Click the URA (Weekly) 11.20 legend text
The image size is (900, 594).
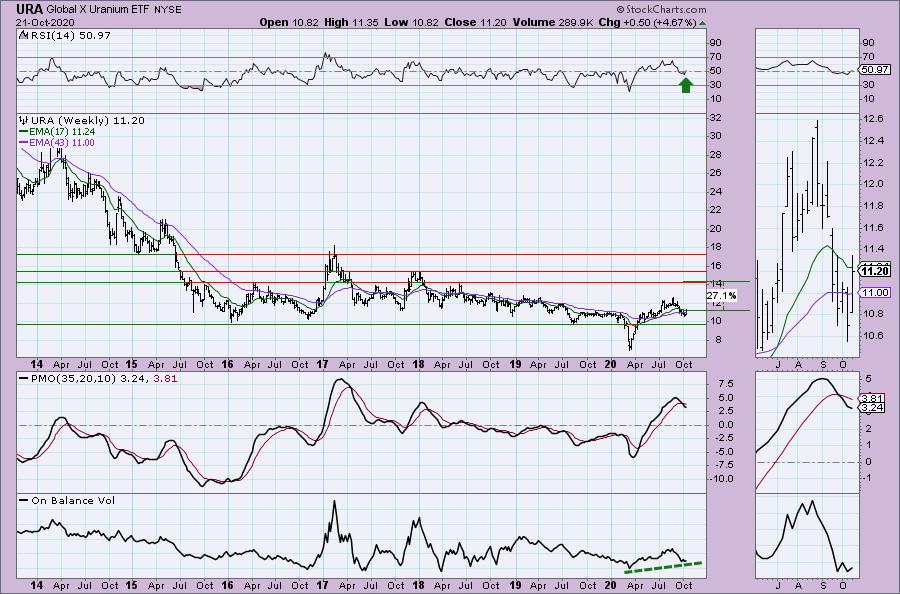[x=88, y=121]
